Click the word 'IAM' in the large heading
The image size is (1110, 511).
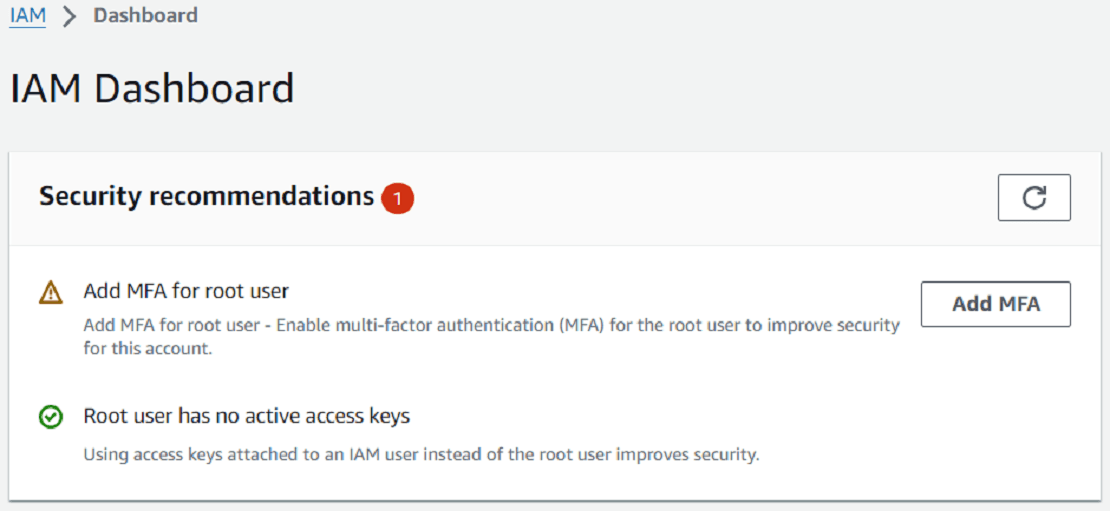coord(46,89)
